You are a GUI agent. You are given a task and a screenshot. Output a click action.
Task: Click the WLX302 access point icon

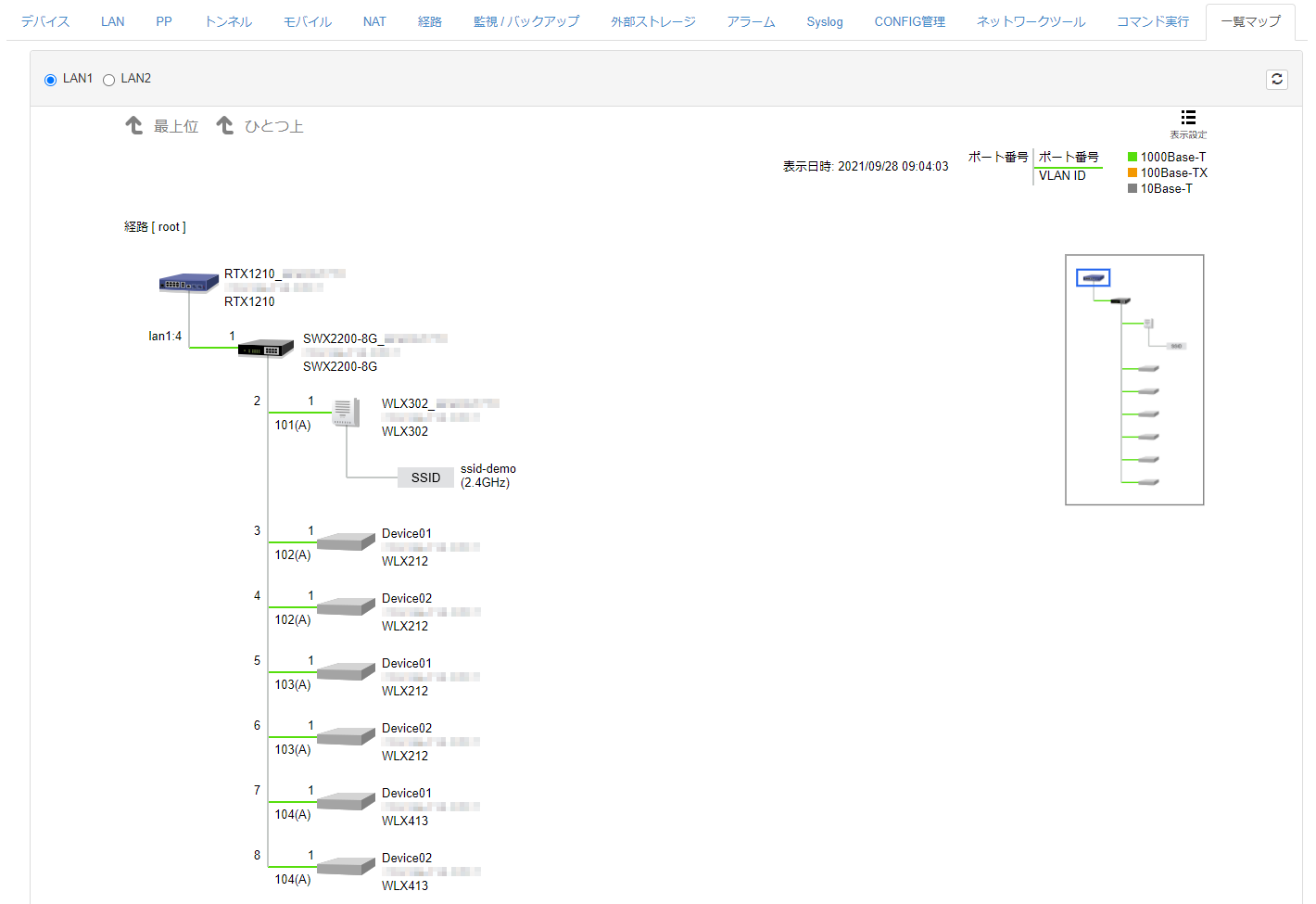click(347, 413)
